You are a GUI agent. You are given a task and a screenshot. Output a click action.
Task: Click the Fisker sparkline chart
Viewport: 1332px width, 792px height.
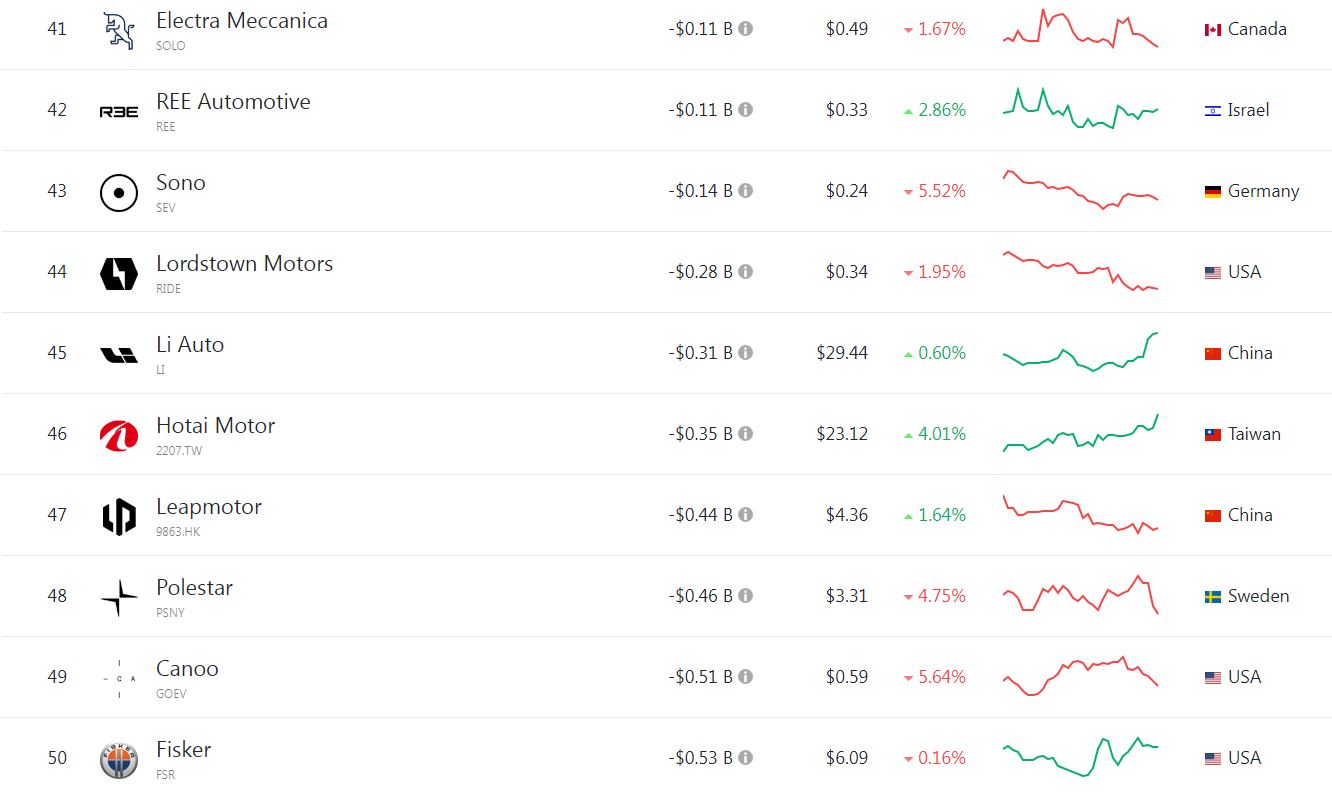pos(1080,757)
